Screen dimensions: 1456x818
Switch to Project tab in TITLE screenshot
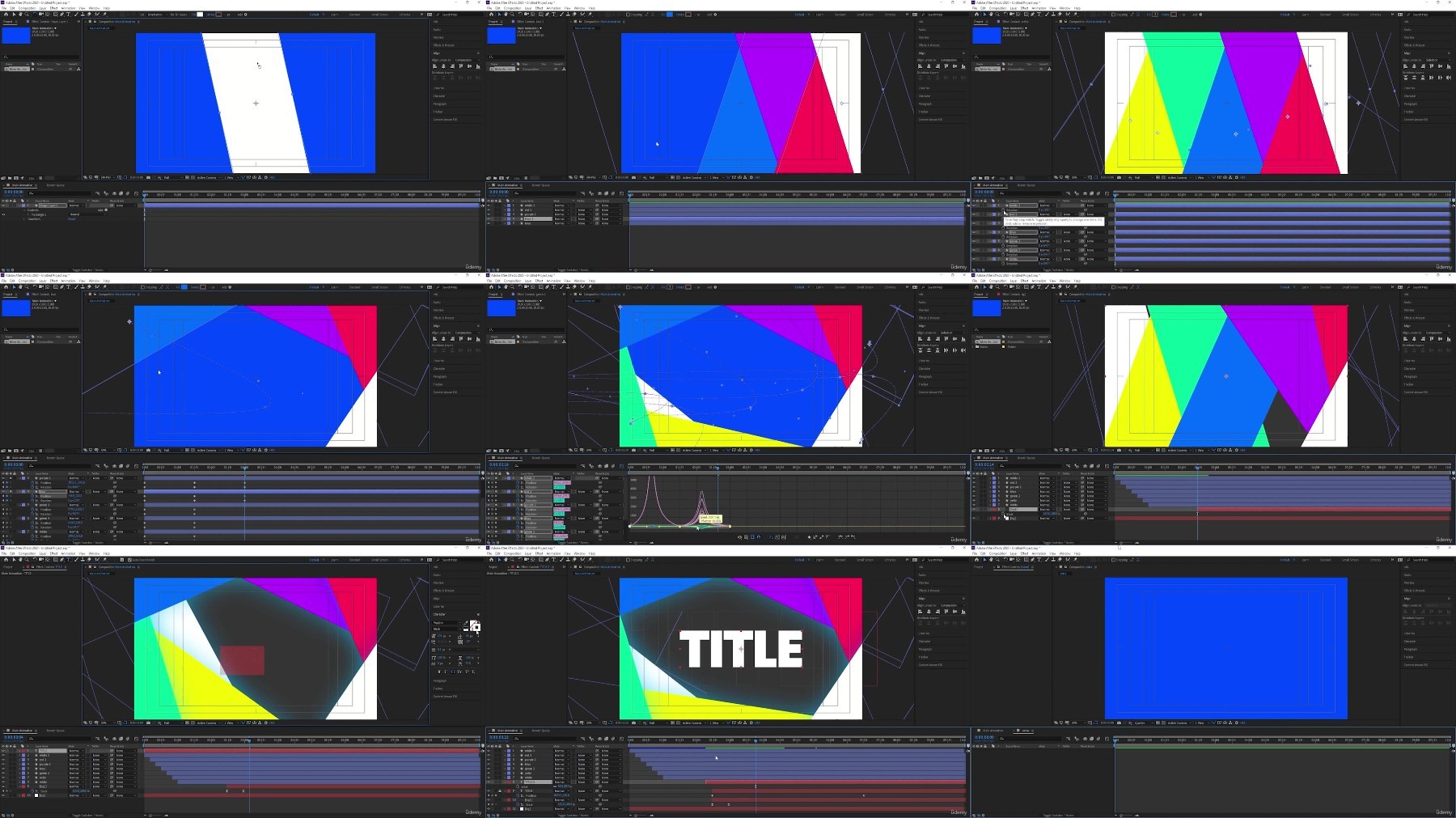[x=493, y=567]
